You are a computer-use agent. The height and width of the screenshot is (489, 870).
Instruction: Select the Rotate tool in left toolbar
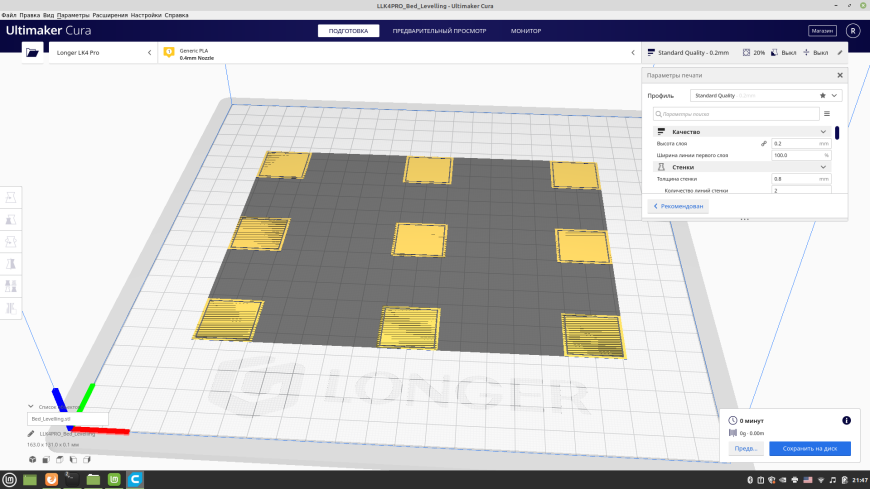pyautogui.click(x=11, y=242)
